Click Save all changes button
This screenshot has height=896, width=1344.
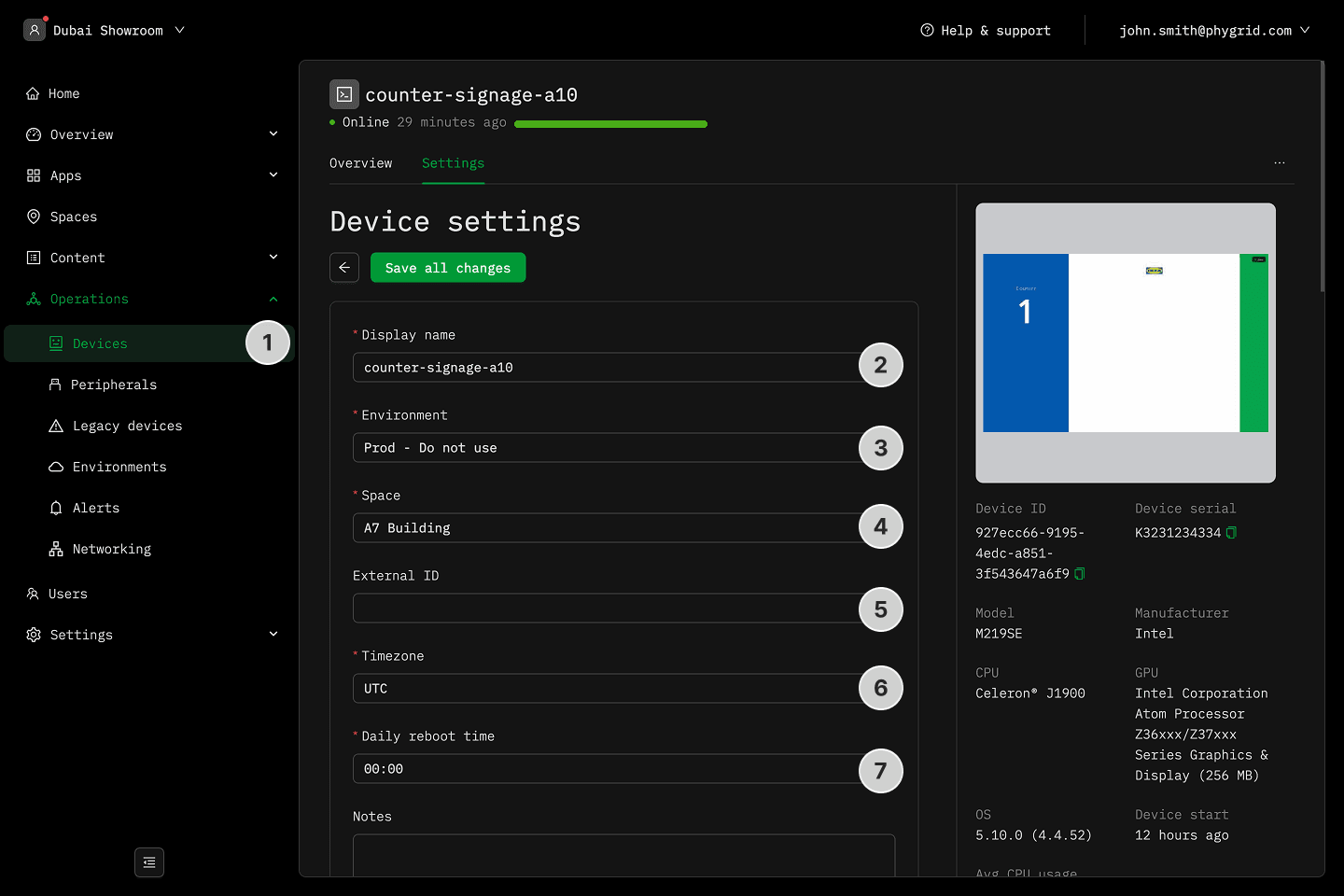[x=447, y=268]
